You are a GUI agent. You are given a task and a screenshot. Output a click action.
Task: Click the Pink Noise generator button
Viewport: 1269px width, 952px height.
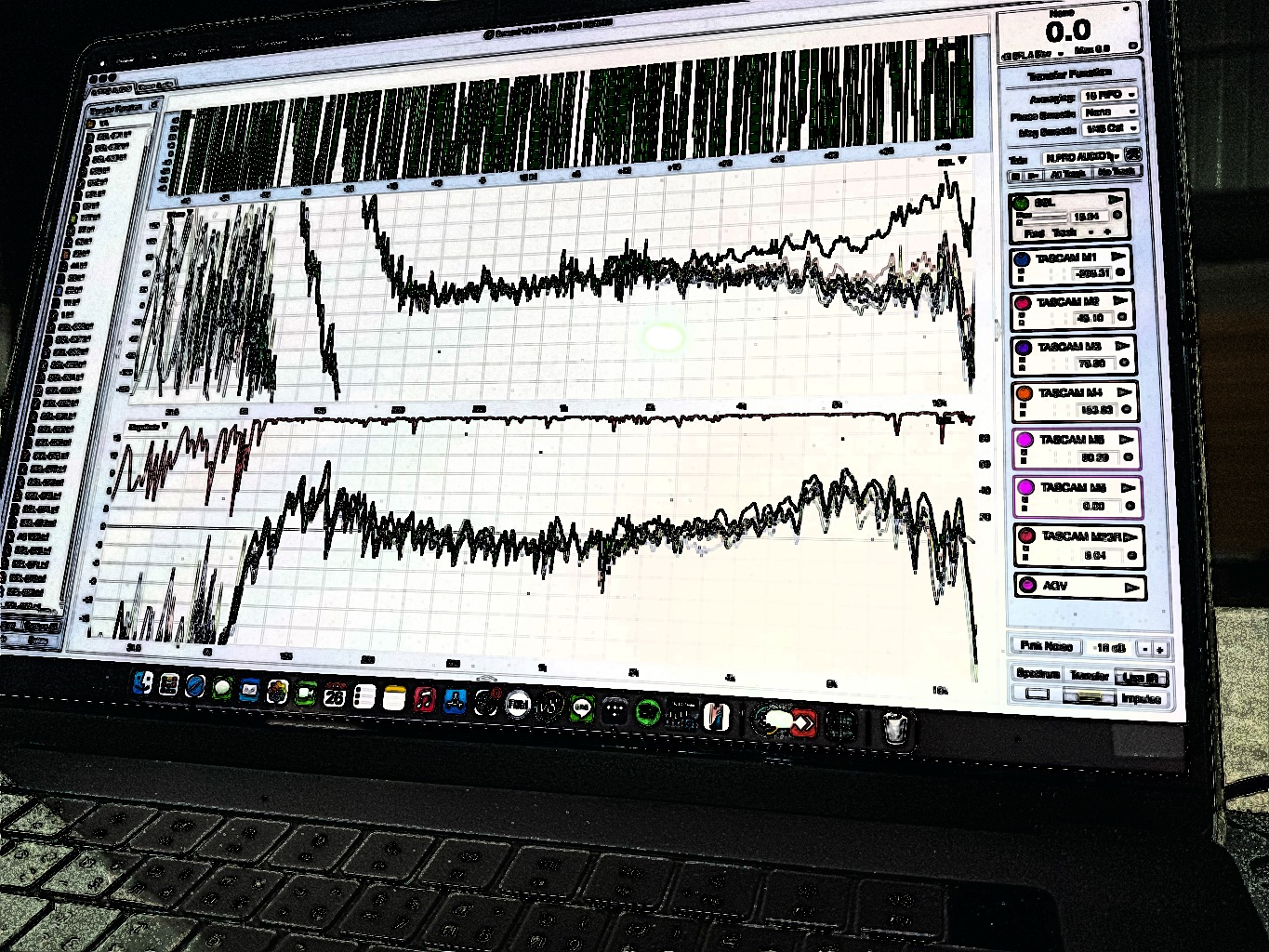pos(1046,645)
